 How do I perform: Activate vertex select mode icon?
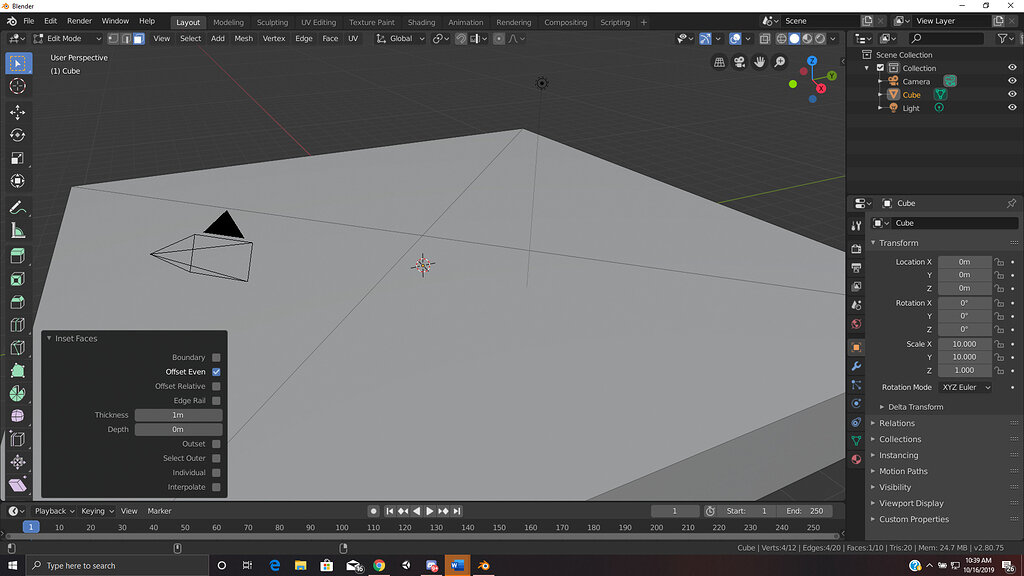click(112, 38)
